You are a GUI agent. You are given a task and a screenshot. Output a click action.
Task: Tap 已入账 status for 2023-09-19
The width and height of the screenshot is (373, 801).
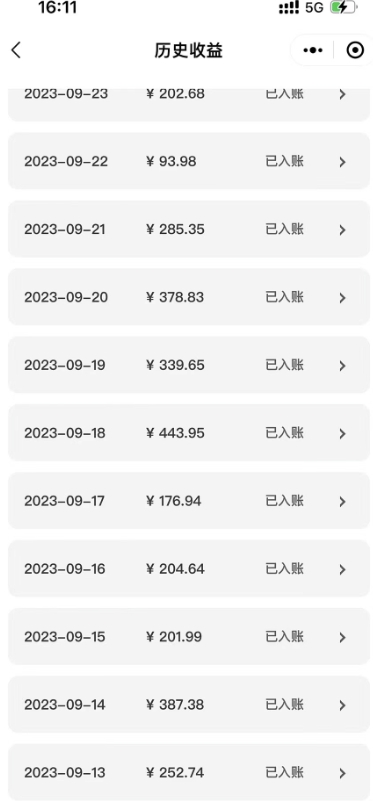tap(285, 365)
